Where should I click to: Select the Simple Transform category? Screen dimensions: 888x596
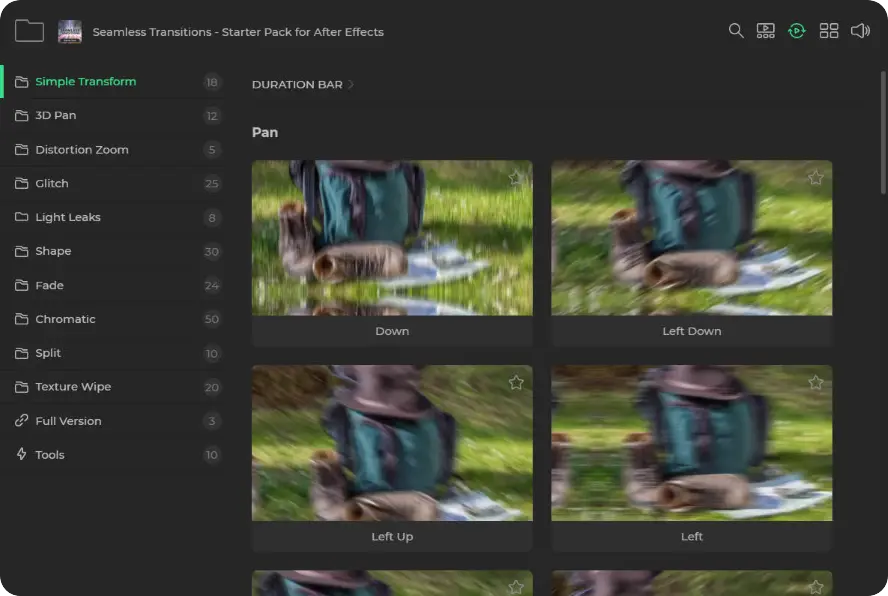point(112,82)
